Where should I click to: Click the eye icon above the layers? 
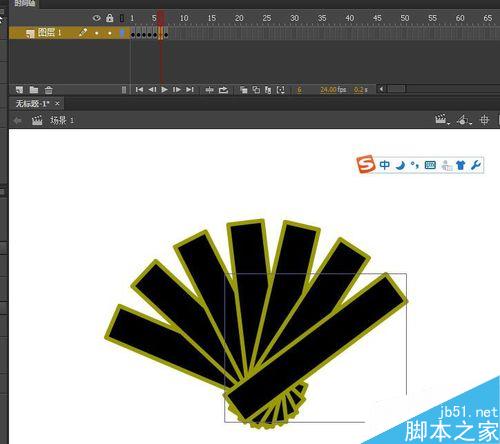coord(97,18)
